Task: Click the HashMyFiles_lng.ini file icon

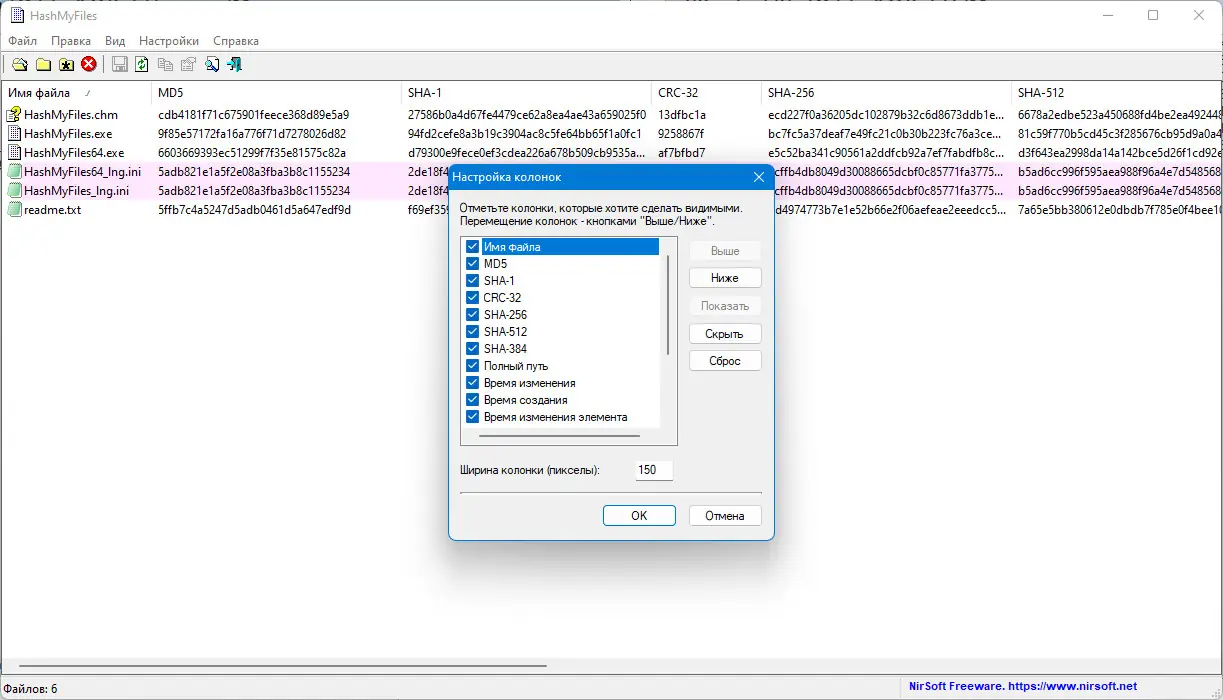Action: (14, 191)
